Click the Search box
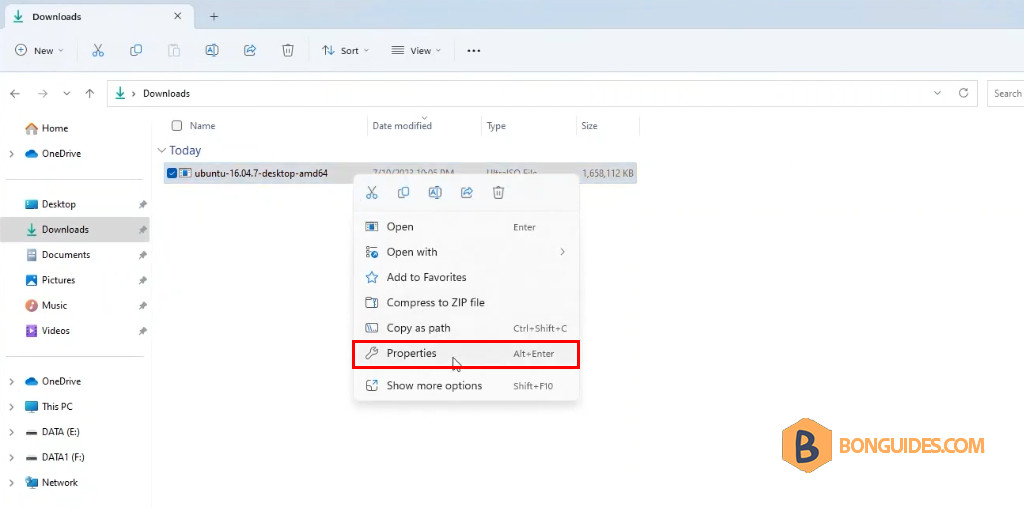Image resolution: width=1024 pixels, height=508 pixels. pyautogui.click(x=1005, y=93)
